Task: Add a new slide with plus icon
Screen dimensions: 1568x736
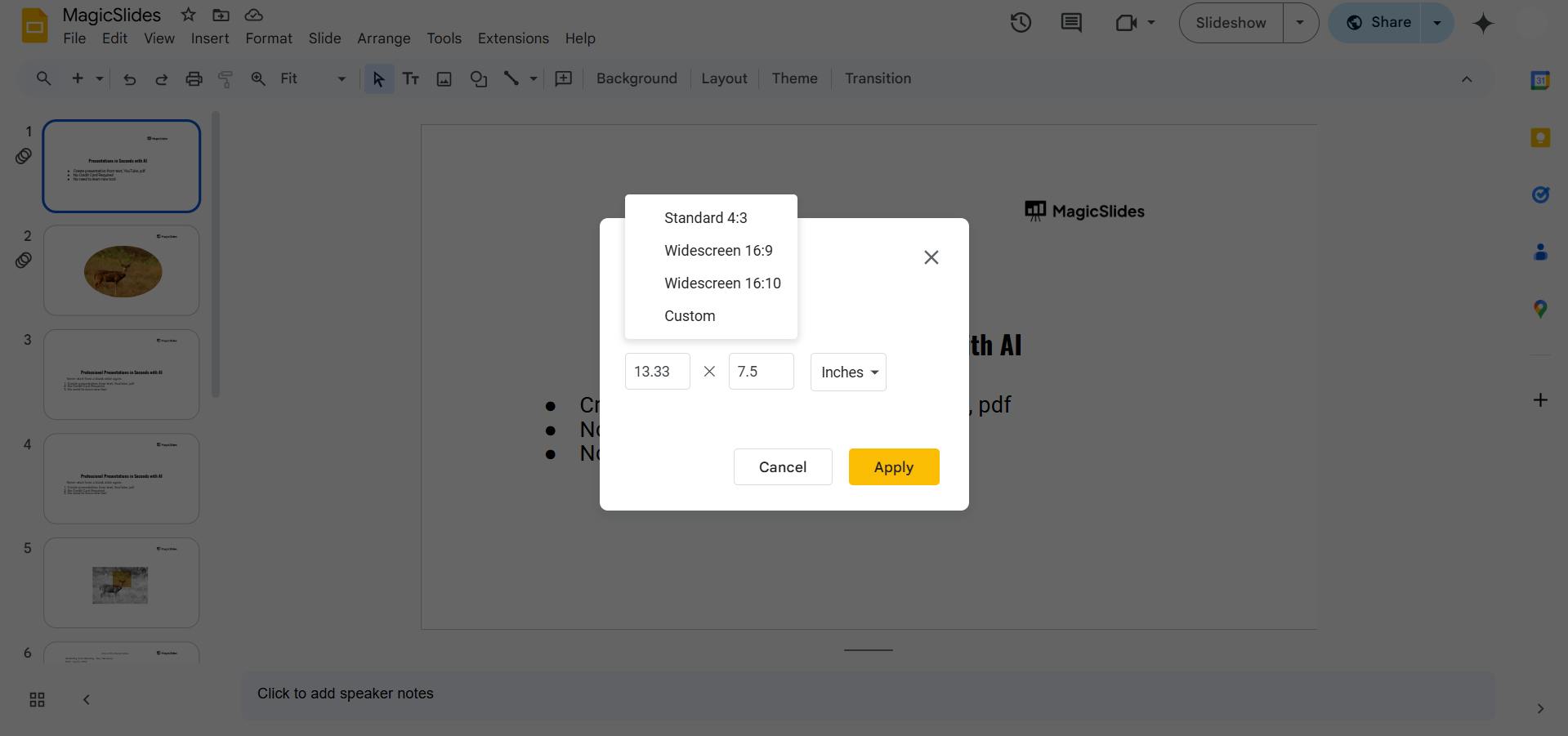Action: click(x=78, y=78)
